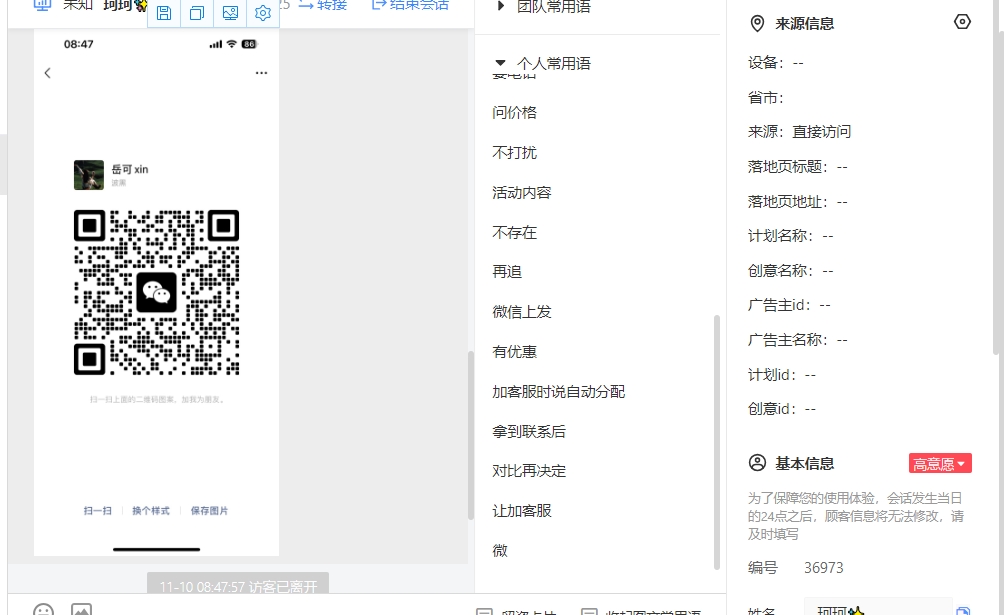This screenshot has width=1004, height=615.
Task: Click the WeChat QR code image
Action: 157,292
